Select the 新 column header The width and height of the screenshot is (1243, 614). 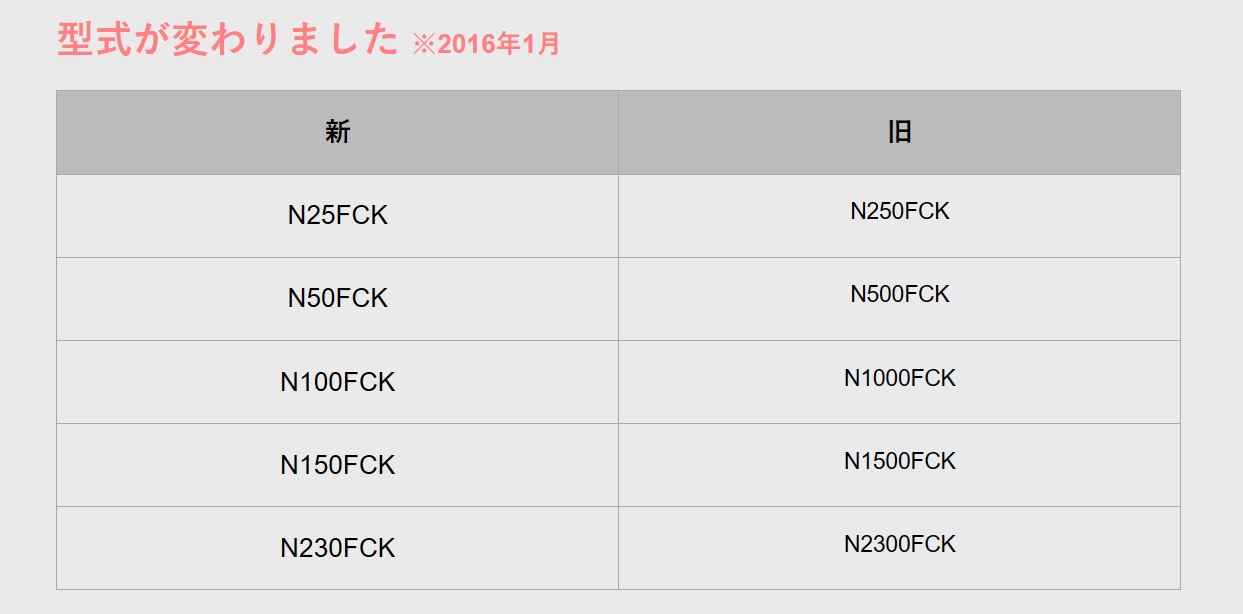coord(337,132)
